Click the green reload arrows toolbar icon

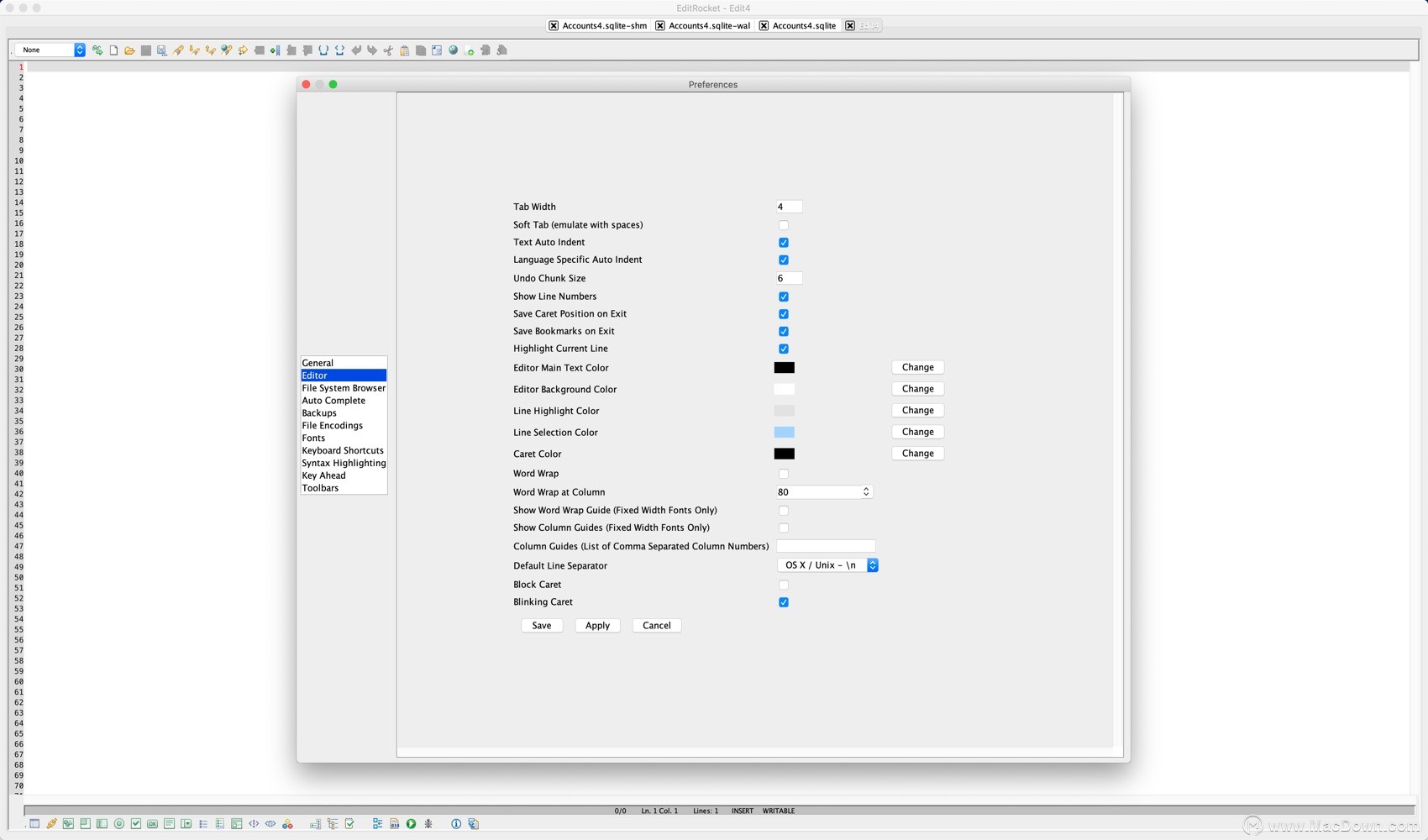coord(97,50)
